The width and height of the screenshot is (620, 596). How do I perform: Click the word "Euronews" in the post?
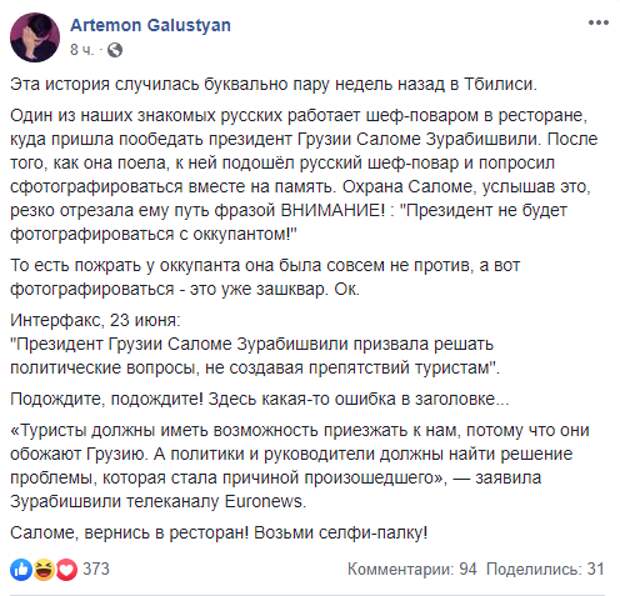[x=264, y=501]
